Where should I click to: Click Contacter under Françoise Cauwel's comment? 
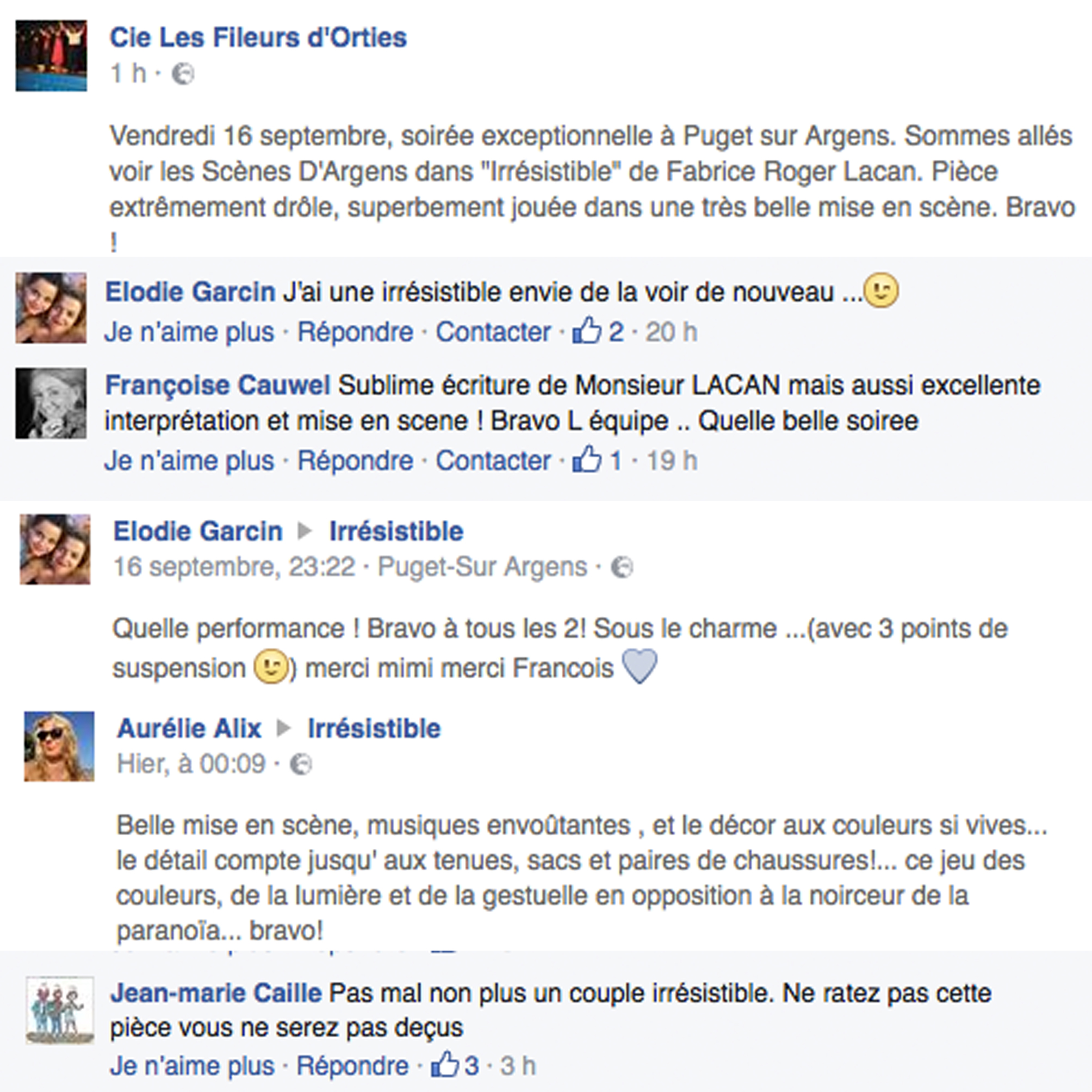[x=493, y=461]
